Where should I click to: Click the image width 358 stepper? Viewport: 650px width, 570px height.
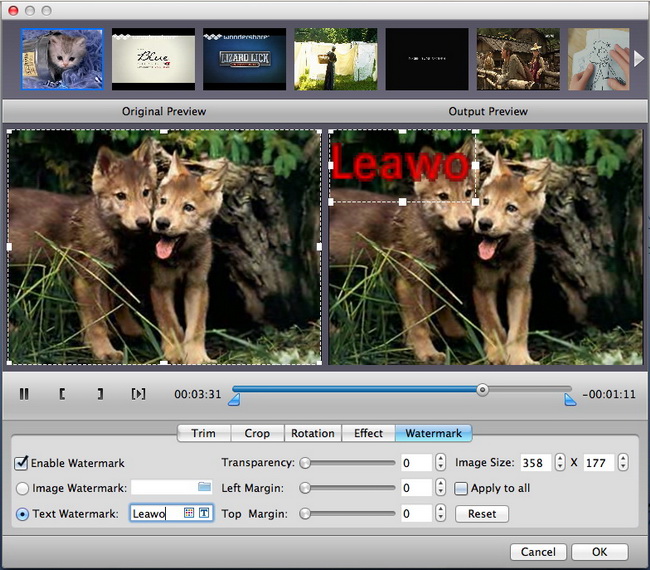(560, 462)
